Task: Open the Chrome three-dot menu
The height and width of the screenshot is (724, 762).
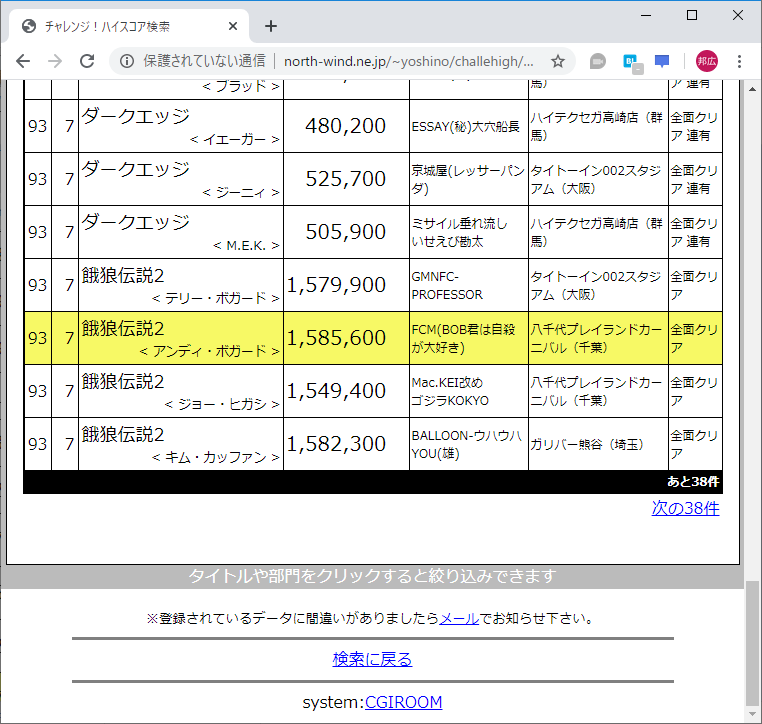Action: (739, 61)
